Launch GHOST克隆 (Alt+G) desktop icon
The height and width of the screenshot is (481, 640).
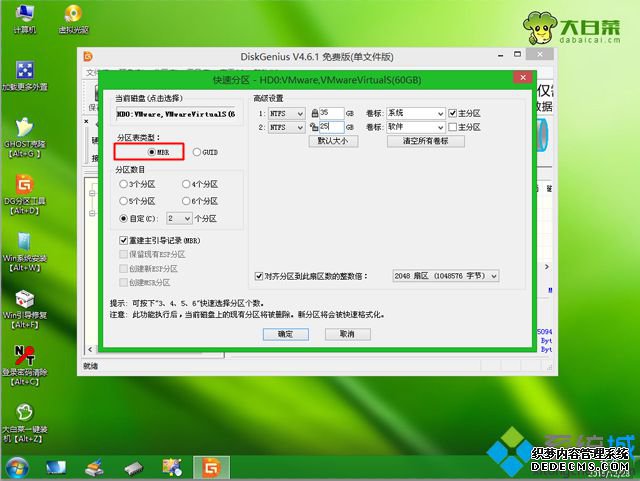click(x=24, y=138)
